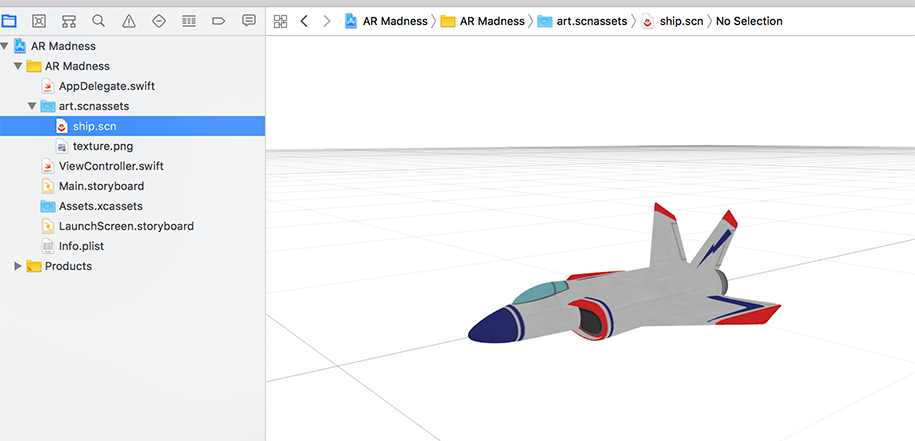Select ship.scn in the navigator
Screen dimensions: 915x441
(x=132, y=126)
